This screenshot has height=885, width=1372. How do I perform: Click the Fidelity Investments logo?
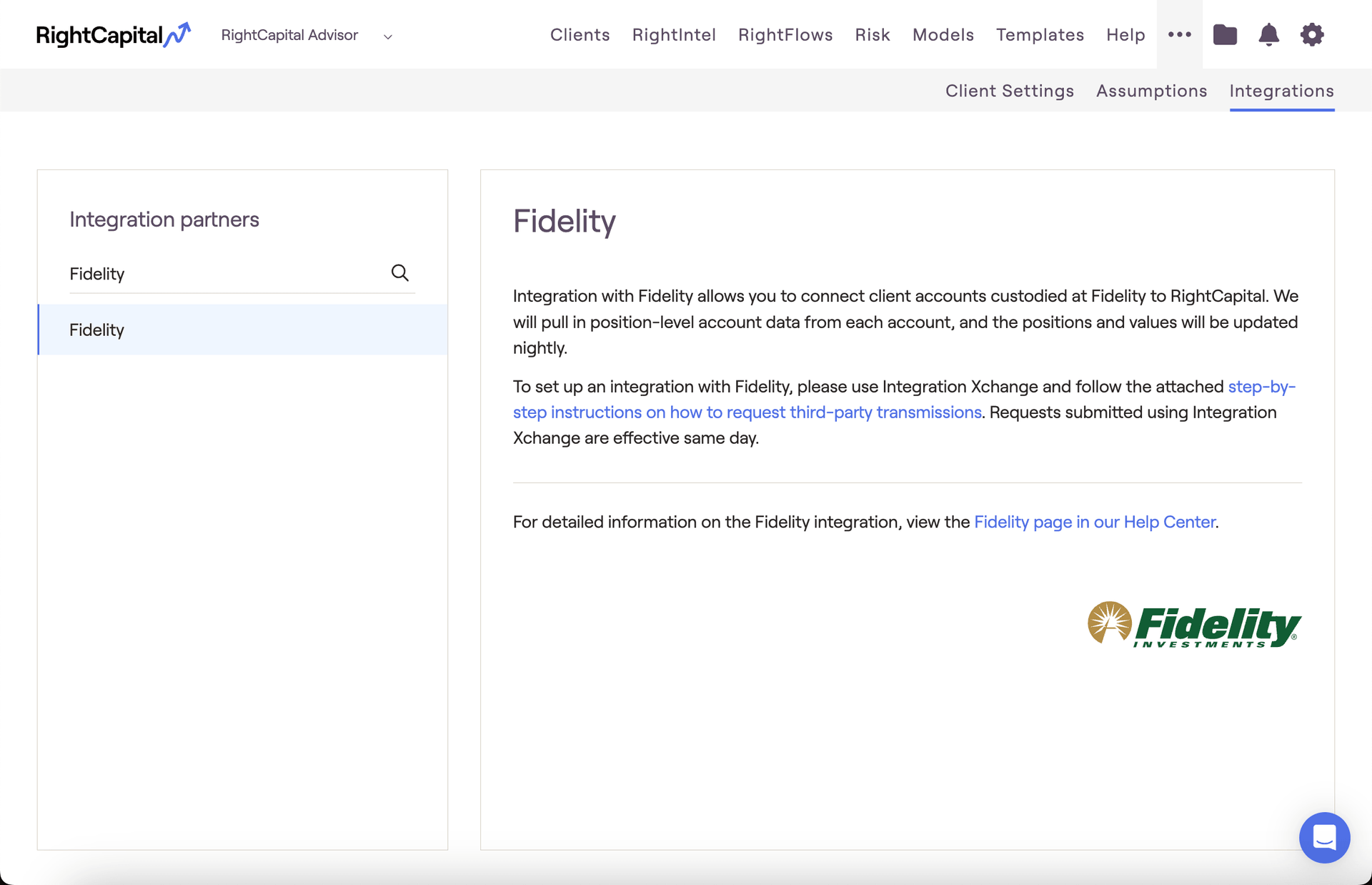pos(1194,624)
